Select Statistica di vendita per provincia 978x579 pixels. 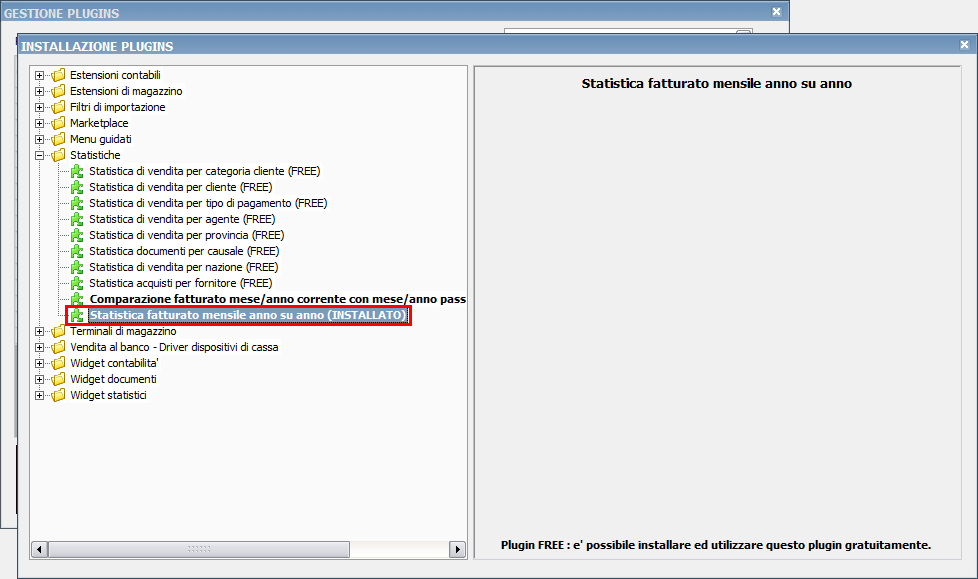[186, 235]
